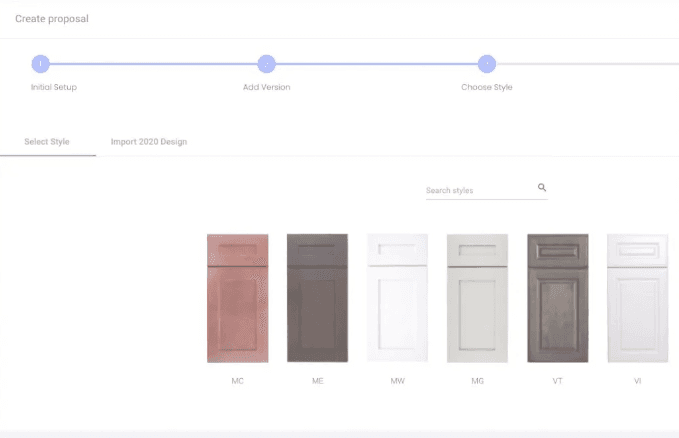This screenshot has width=679, height=438.
Task: Click the Add Version step label
Action: 266,87
